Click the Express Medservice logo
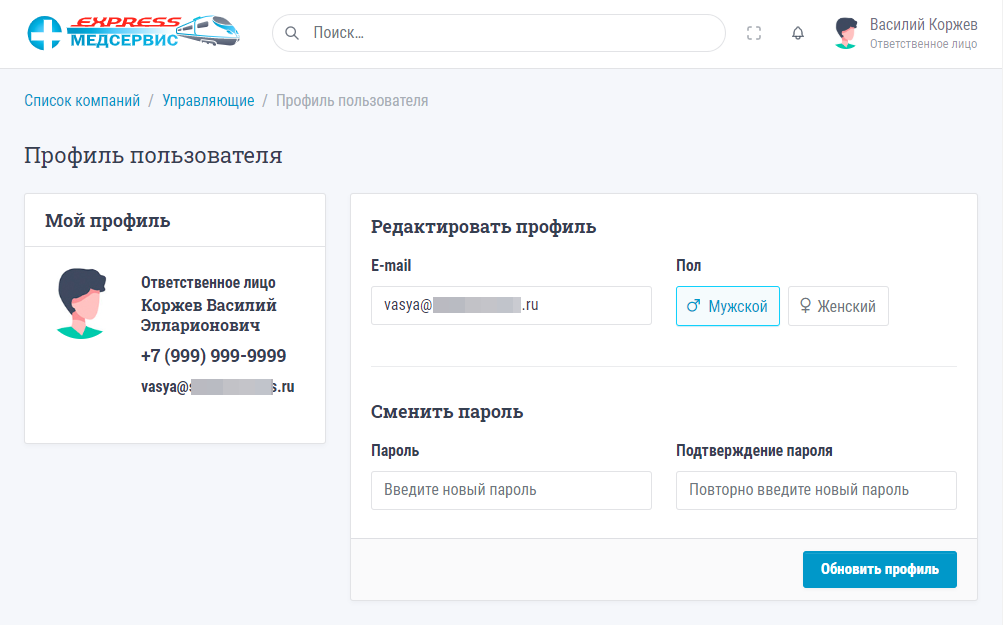The height and width of the screenshot is (625, 1003). [x=132, y=32]
